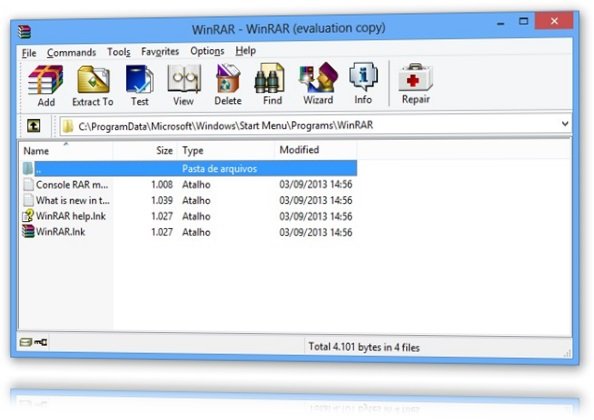Click the drive icon in status bar
The width and height of the screenshot is (594, 420).
[25, 342]
